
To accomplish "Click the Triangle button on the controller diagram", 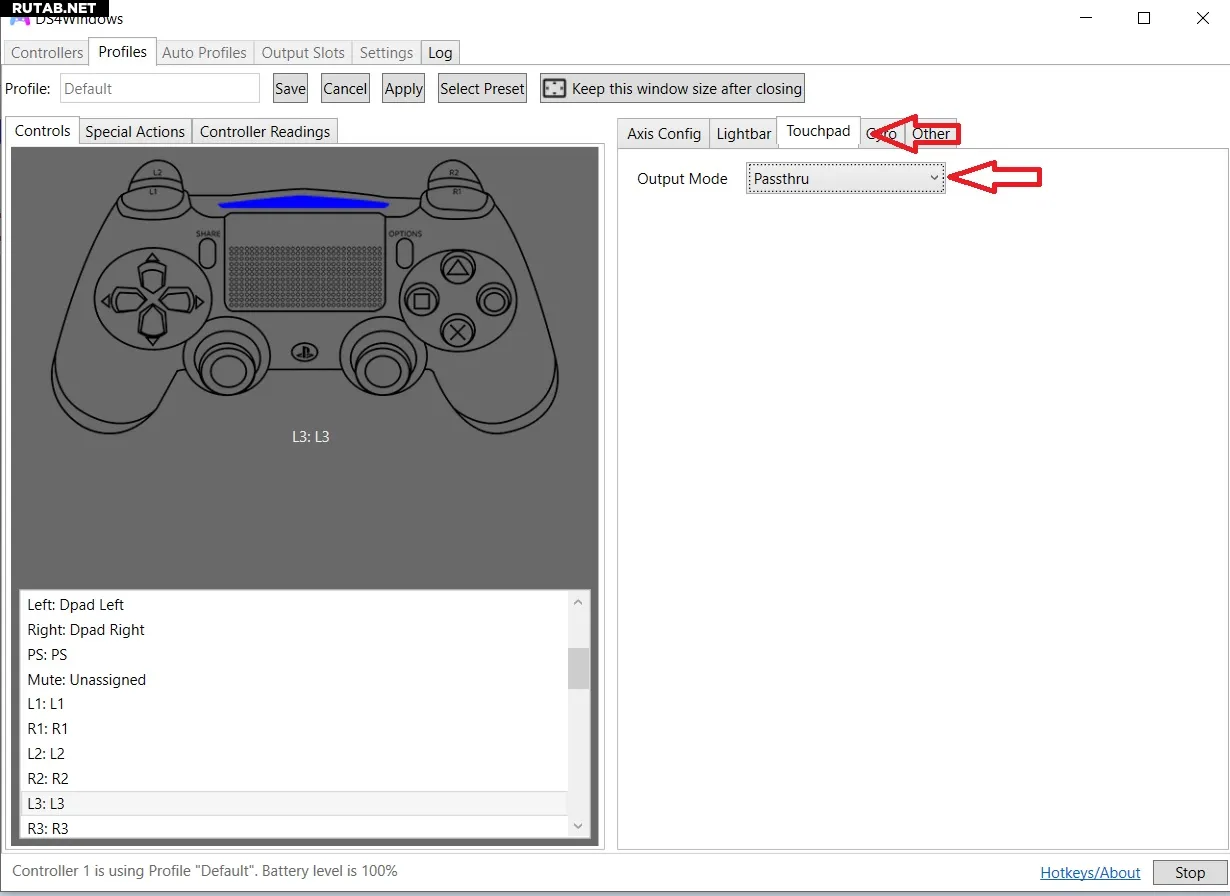I will click(x=457, y=267).
